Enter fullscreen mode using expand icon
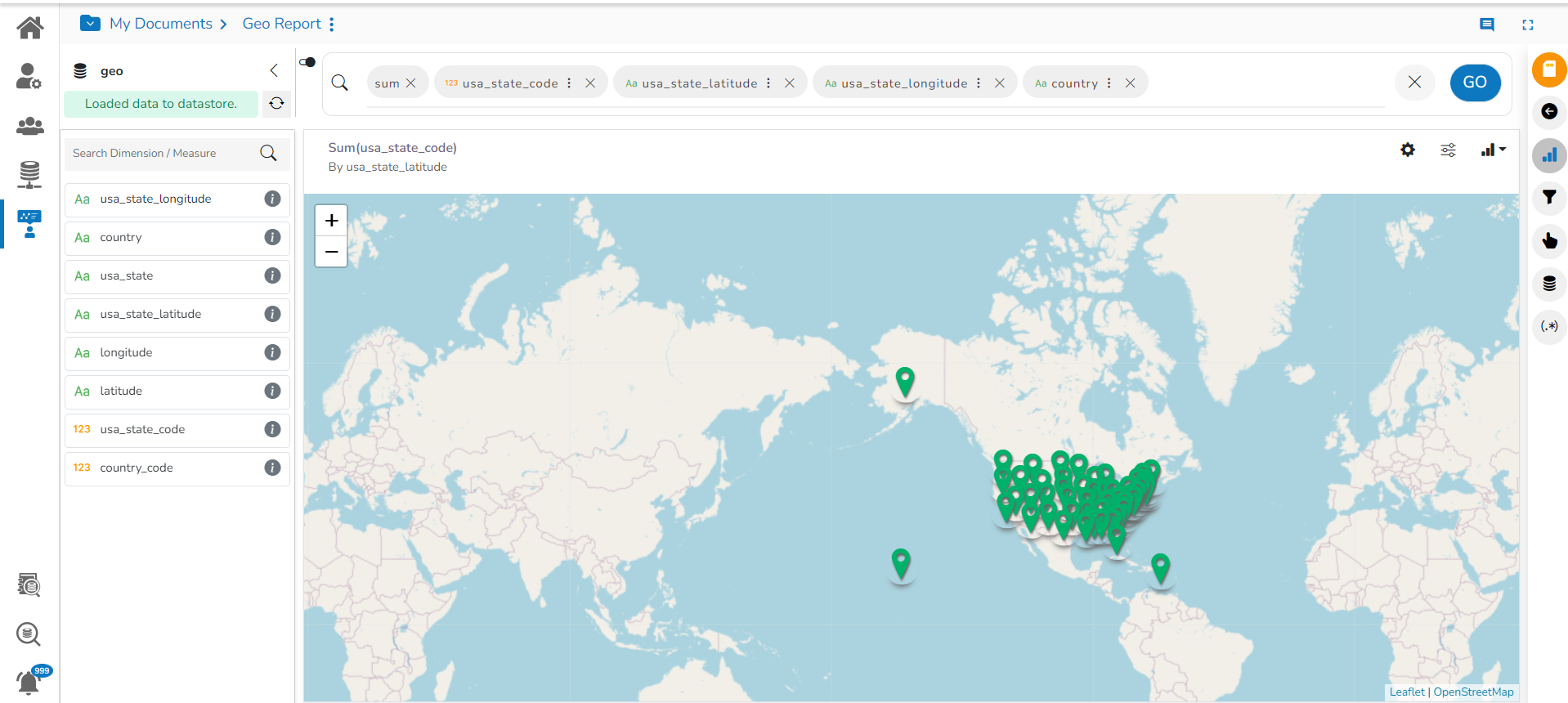This screenshot has height=703, width=1568. [x=1527, y=25]
